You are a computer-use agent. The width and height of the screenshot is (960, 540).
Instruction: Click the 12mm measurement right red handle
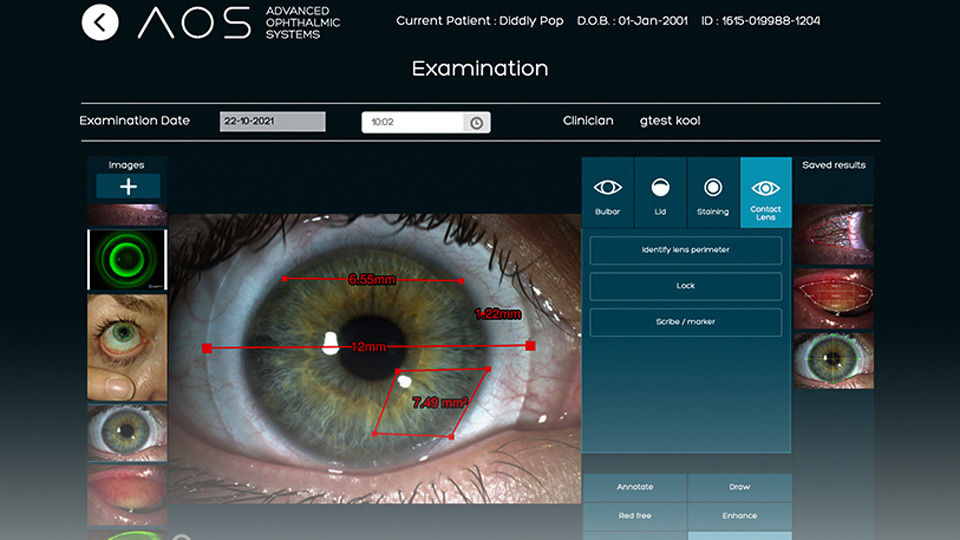coord(530,346)
